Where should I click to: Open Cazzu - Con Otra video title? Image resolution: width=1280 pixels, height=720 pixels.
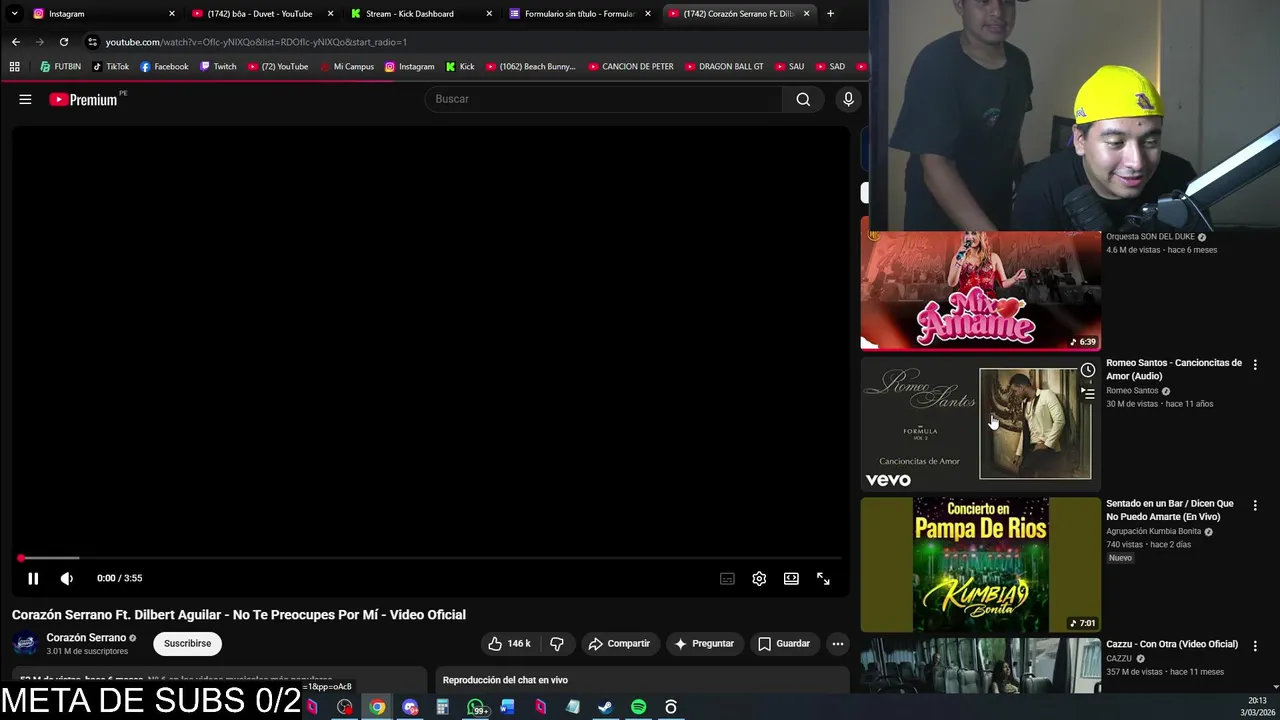point(1172,644)
